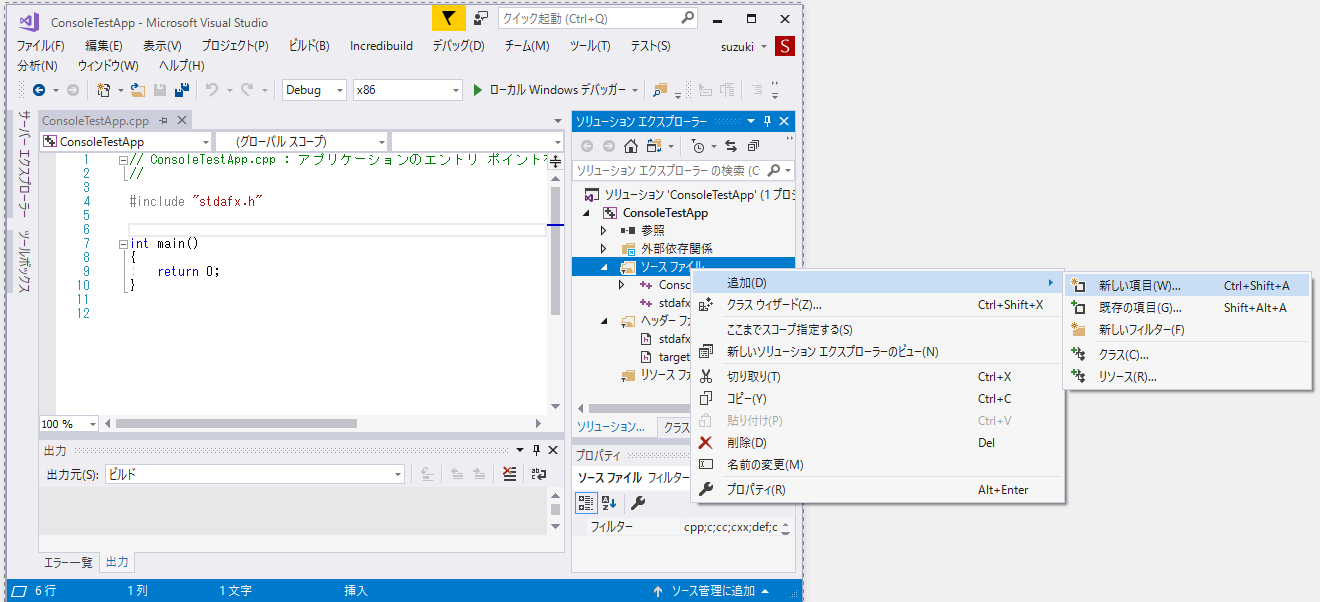The image size is (1320, 602).
Task: Click the navigate backward arrow icon
Action: [x=39, y=90]
